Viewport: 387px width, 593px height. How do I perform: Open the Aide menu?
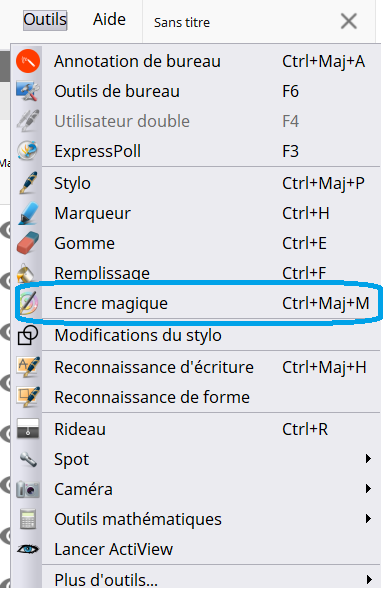pos(109,20)
